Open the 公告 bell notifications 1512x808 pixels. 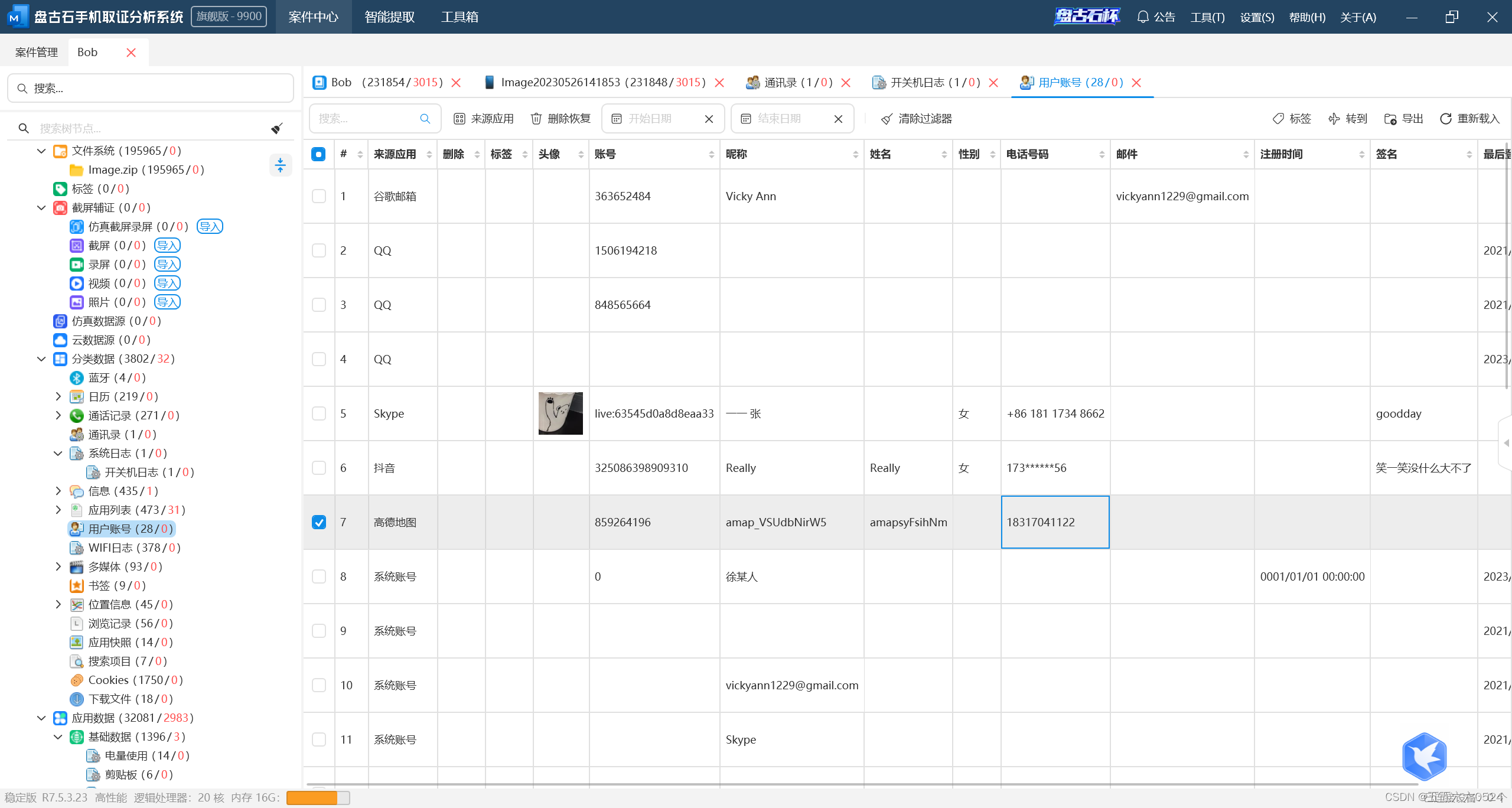1143,17
